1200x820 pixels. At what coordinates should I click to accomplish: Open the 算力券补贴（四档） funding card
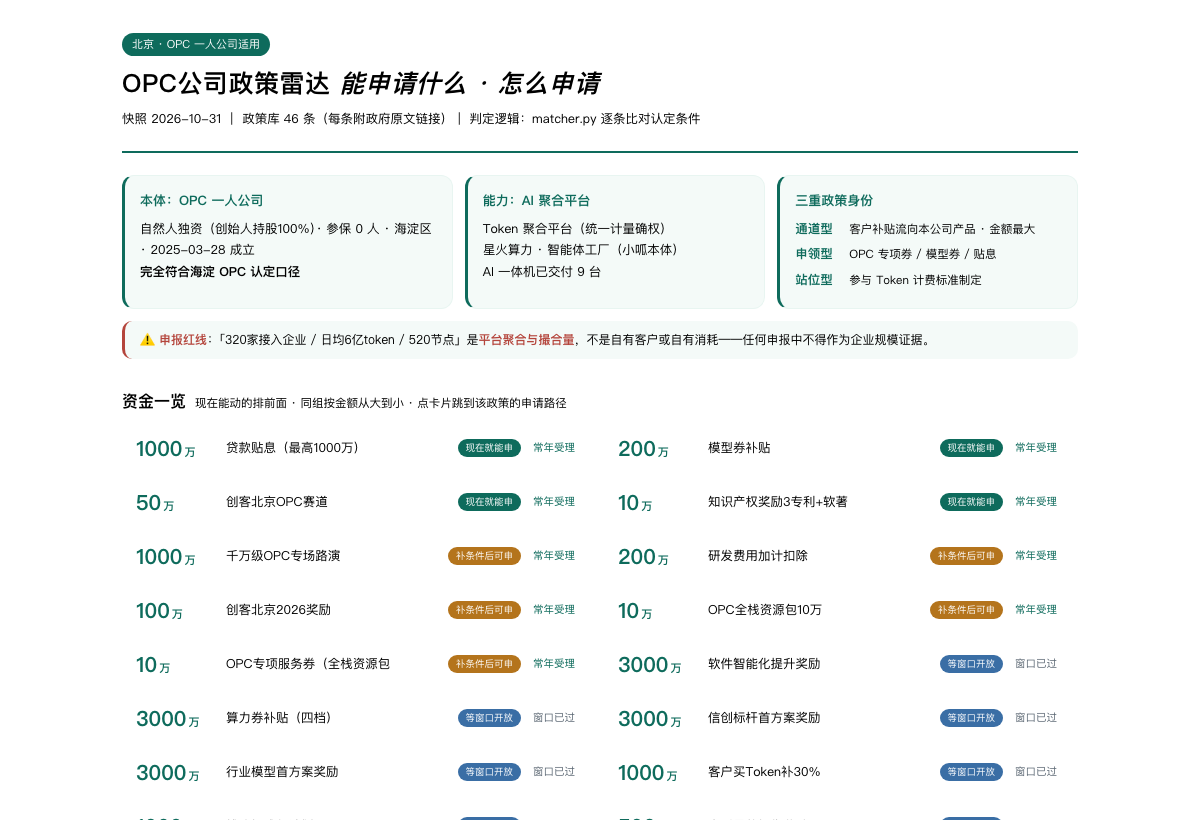pyautogui.click(x=359, y=718)
